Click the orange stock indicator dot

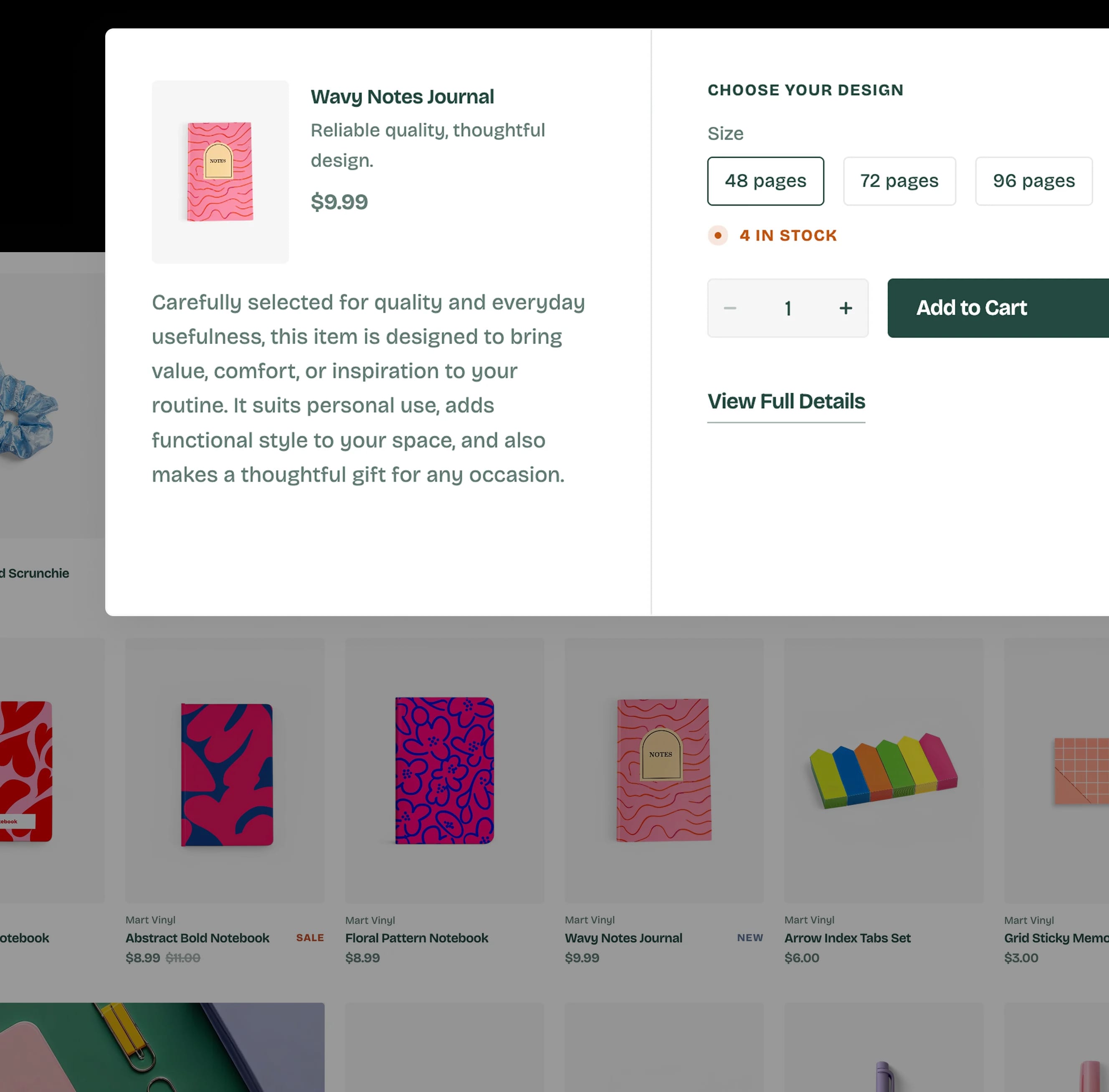[718, 235]
